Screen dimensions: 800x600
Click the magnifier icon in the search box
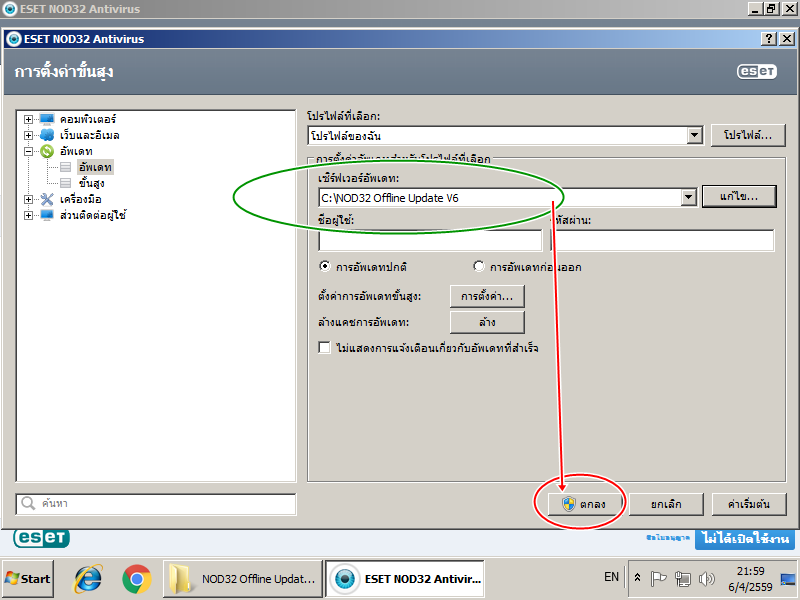coord(28,504)
